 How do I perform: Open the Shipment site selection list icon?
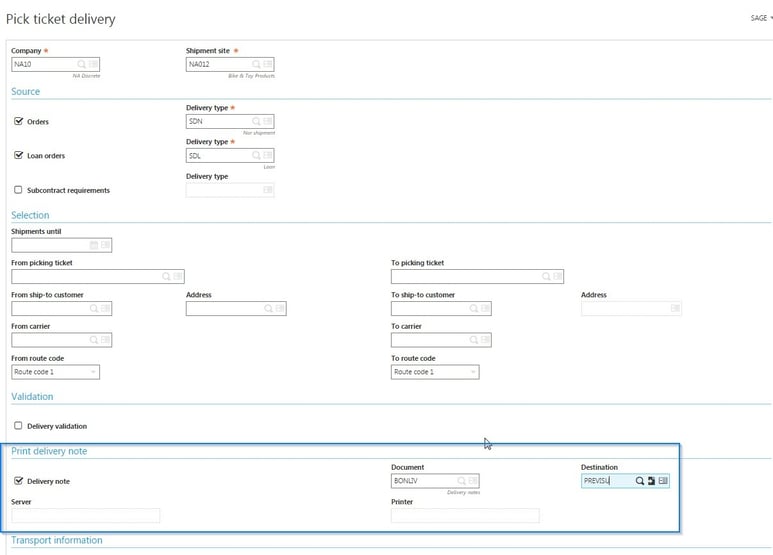click(268, 65)
